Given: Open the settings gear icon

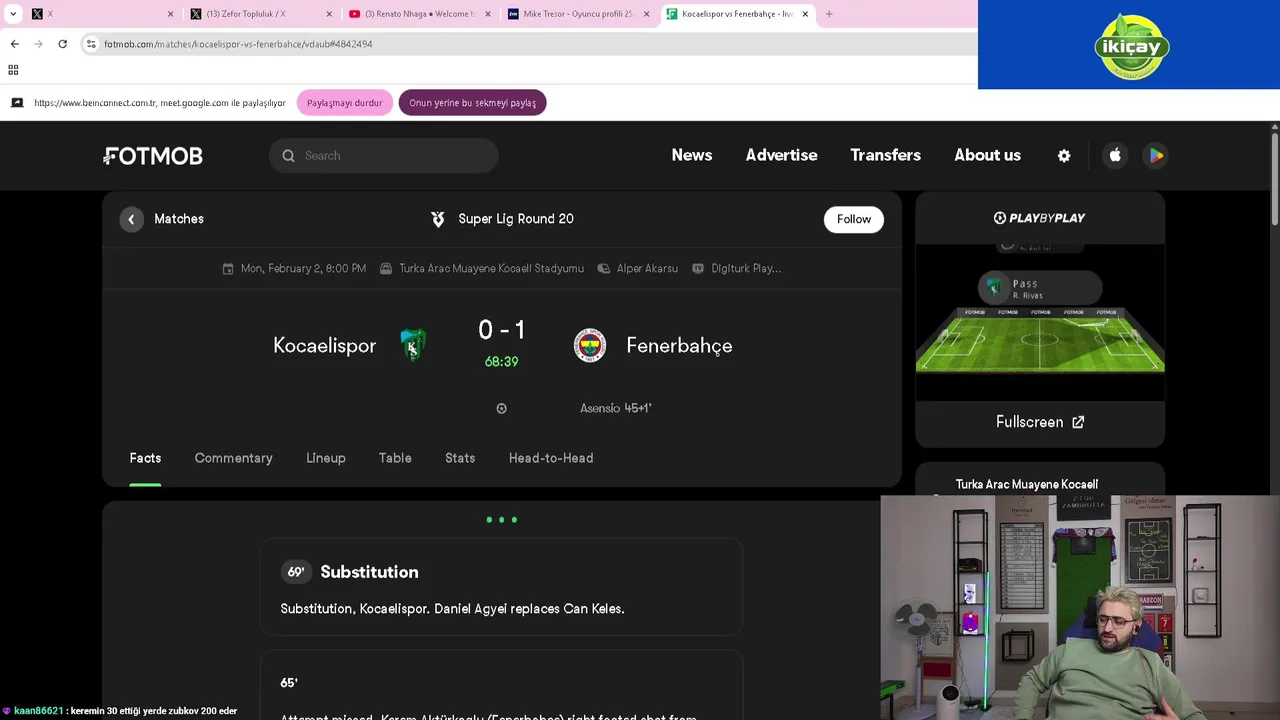Looking at the screenshot, I should point(1064,156).
